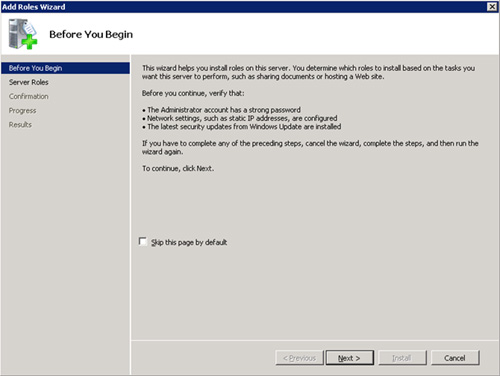Continue with the Next button
Image resolution: width=500 pixels, height=376 pixels.
coord(349,358)
